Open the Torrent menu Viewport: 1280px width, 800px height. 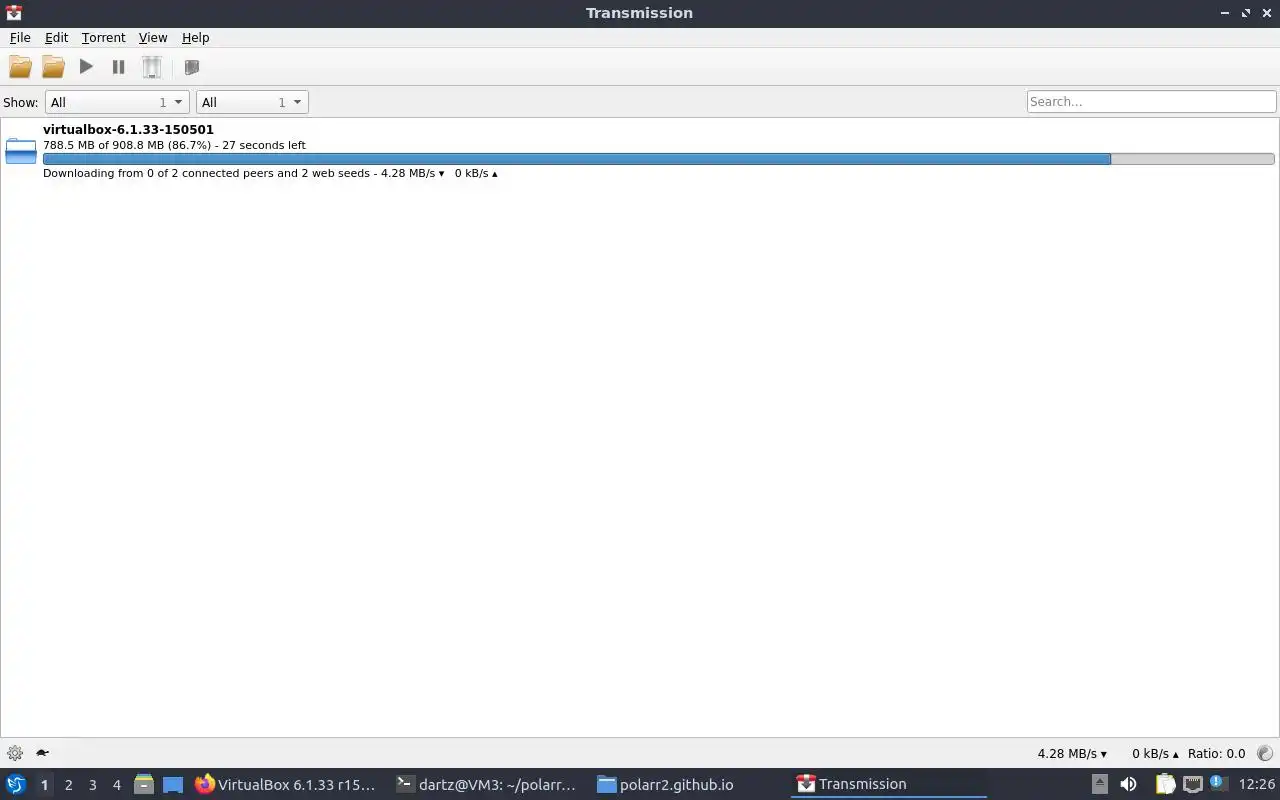coord(103,37)
